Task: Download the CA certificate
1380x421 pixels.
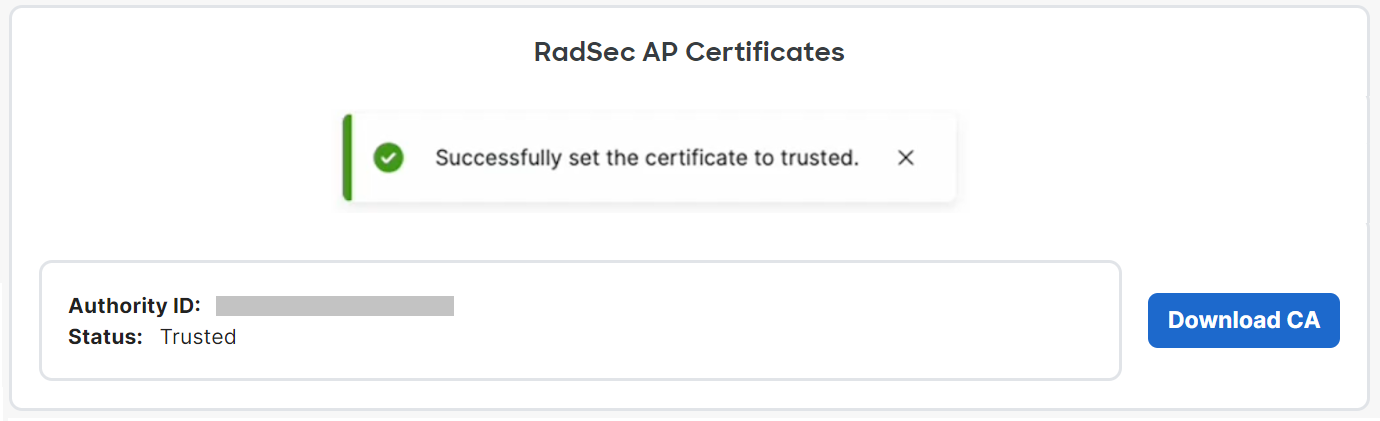Action: 1243,320
